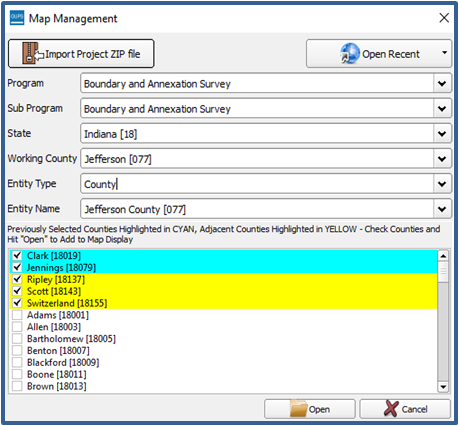
Task: Click the GUPS app icon in title bar
Action: pyautogui.click(x=17, y=18)
